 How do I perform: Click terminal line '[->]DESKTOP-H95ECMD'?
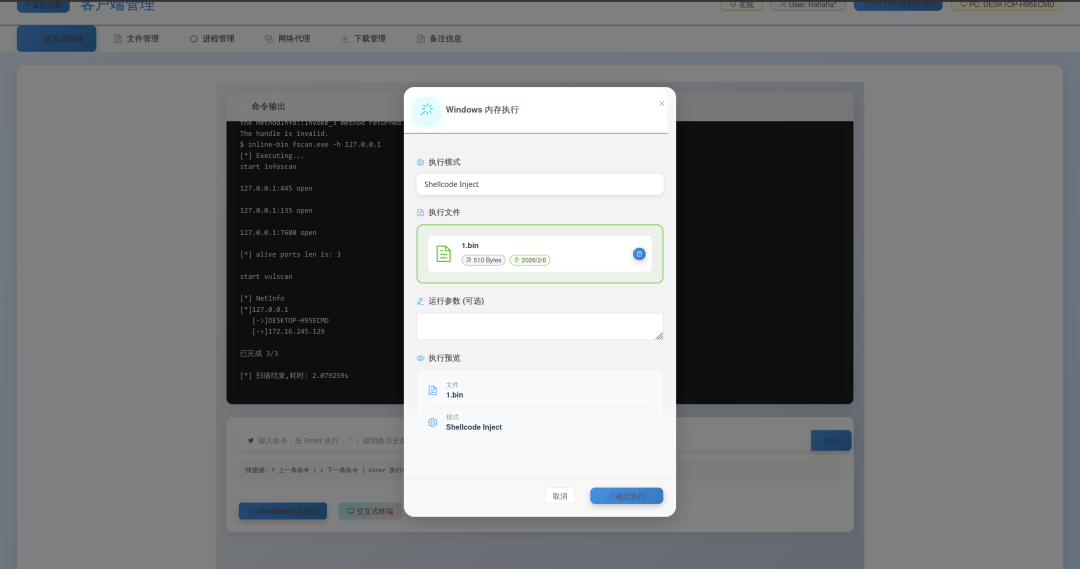(x=290, y=320)
